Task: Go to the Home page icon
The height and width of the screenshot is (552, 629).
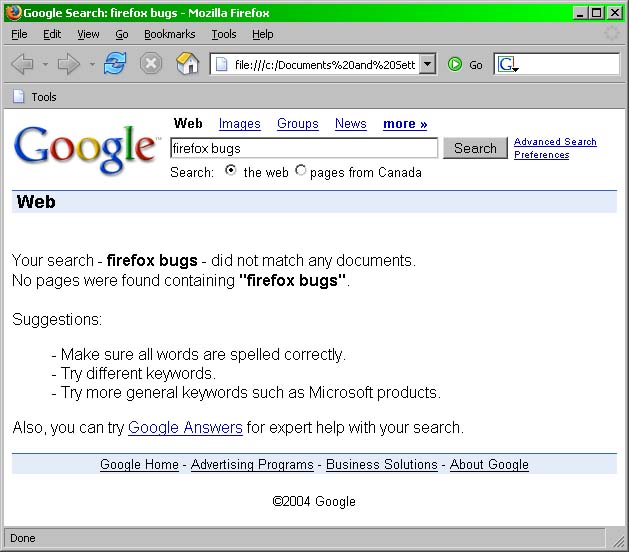Action: (187, 63)
